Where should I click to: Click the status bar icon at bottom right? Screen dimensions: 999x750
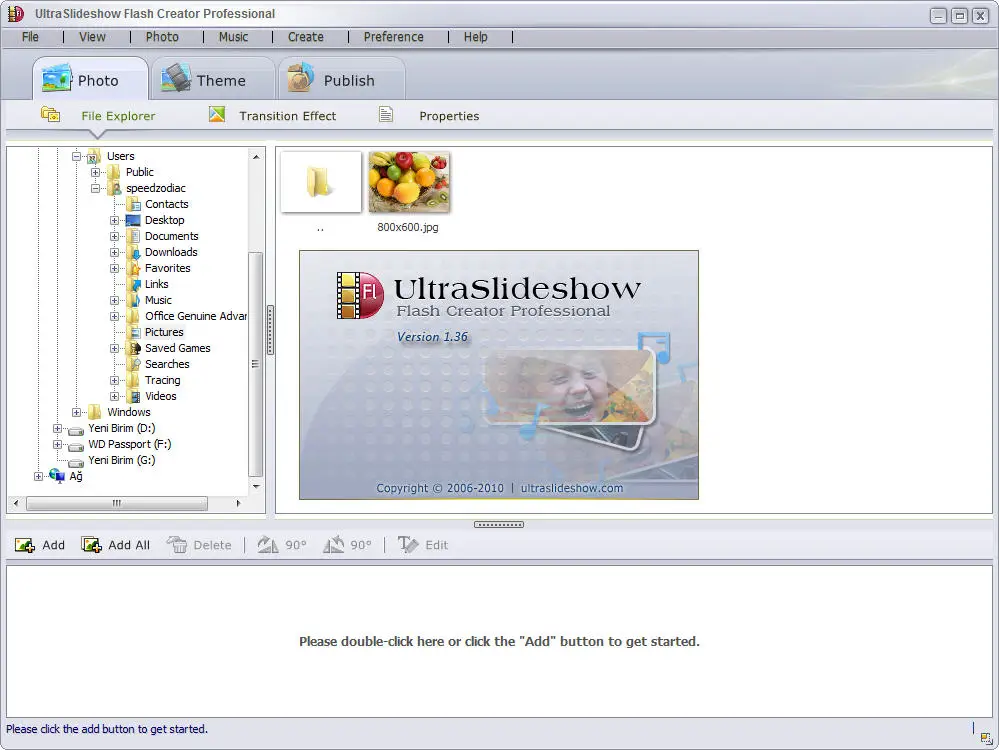coord(986,738)
